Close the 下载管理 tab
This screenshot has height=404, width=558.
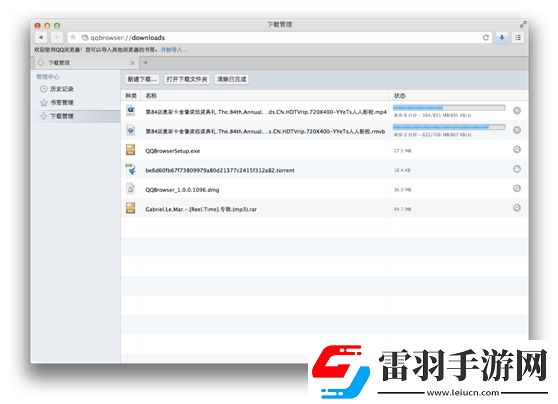coord(132,63)
